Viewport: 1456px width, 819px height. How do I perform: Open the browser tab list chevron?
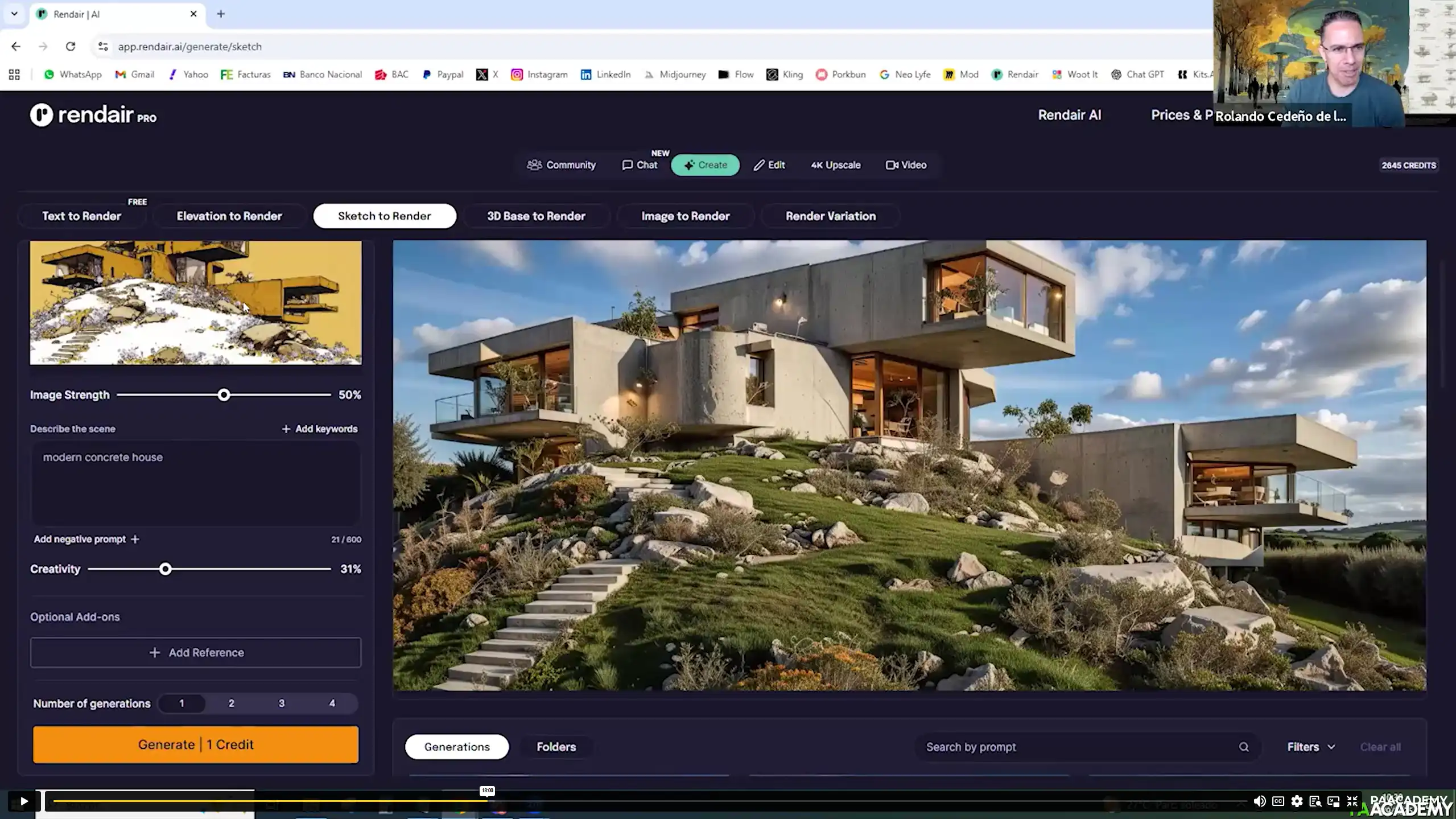tap(14, 14)
